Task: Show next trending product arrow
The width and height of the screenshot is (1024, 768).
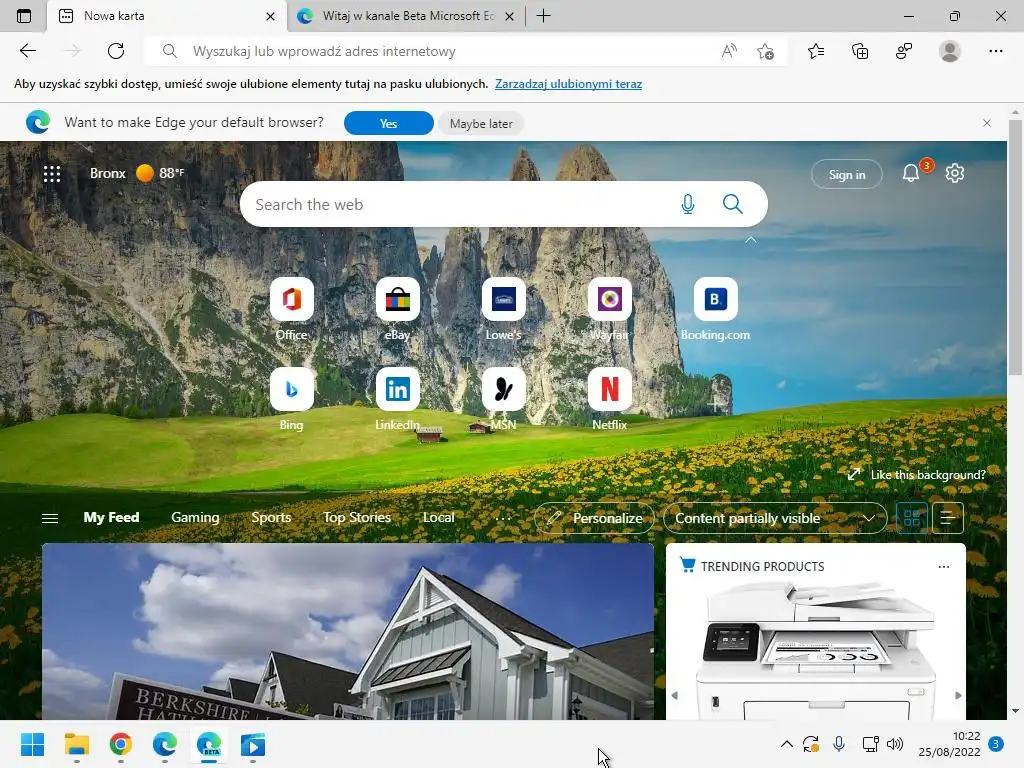Action: pyautogui.click(x=958, y=696)
